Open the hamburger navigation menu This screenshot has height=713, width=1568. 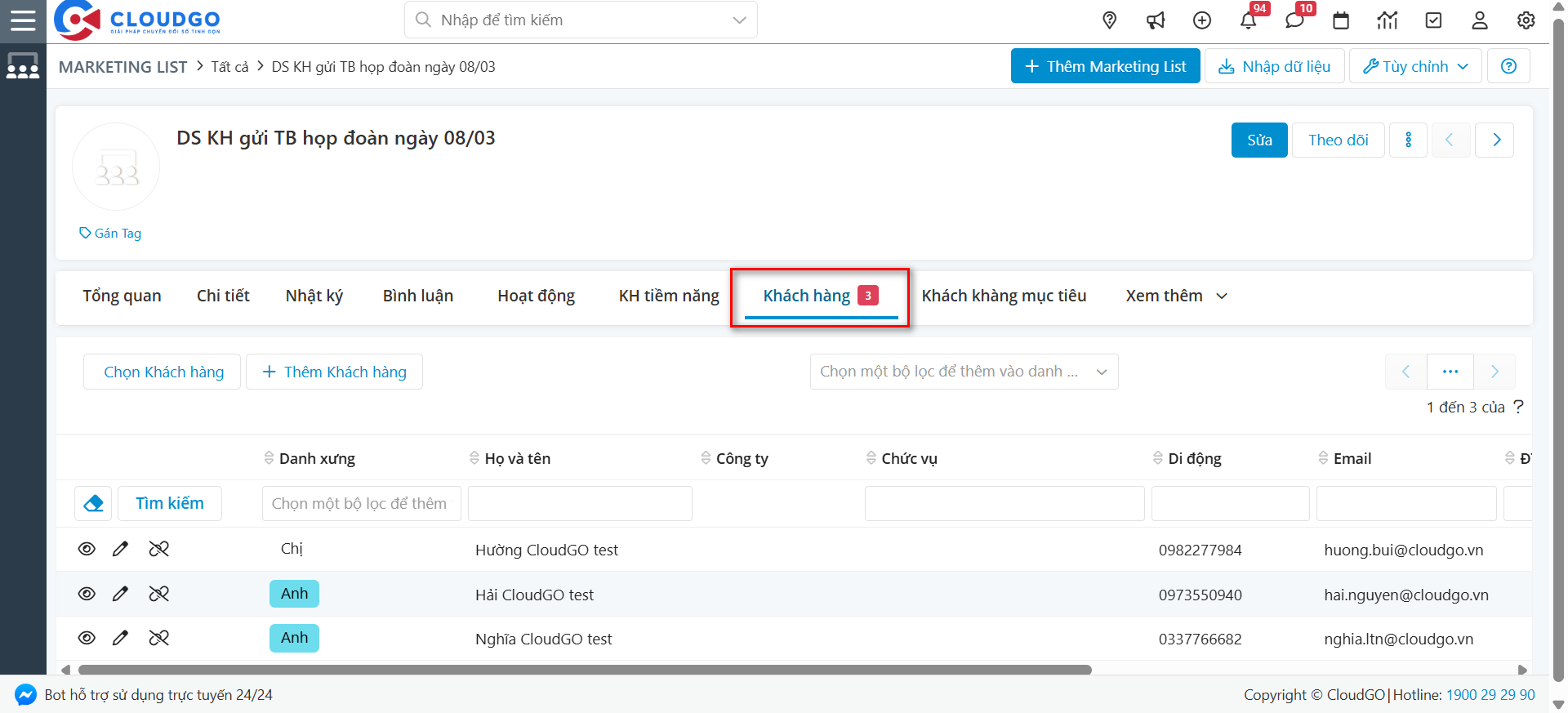click(x=23, y=20)
